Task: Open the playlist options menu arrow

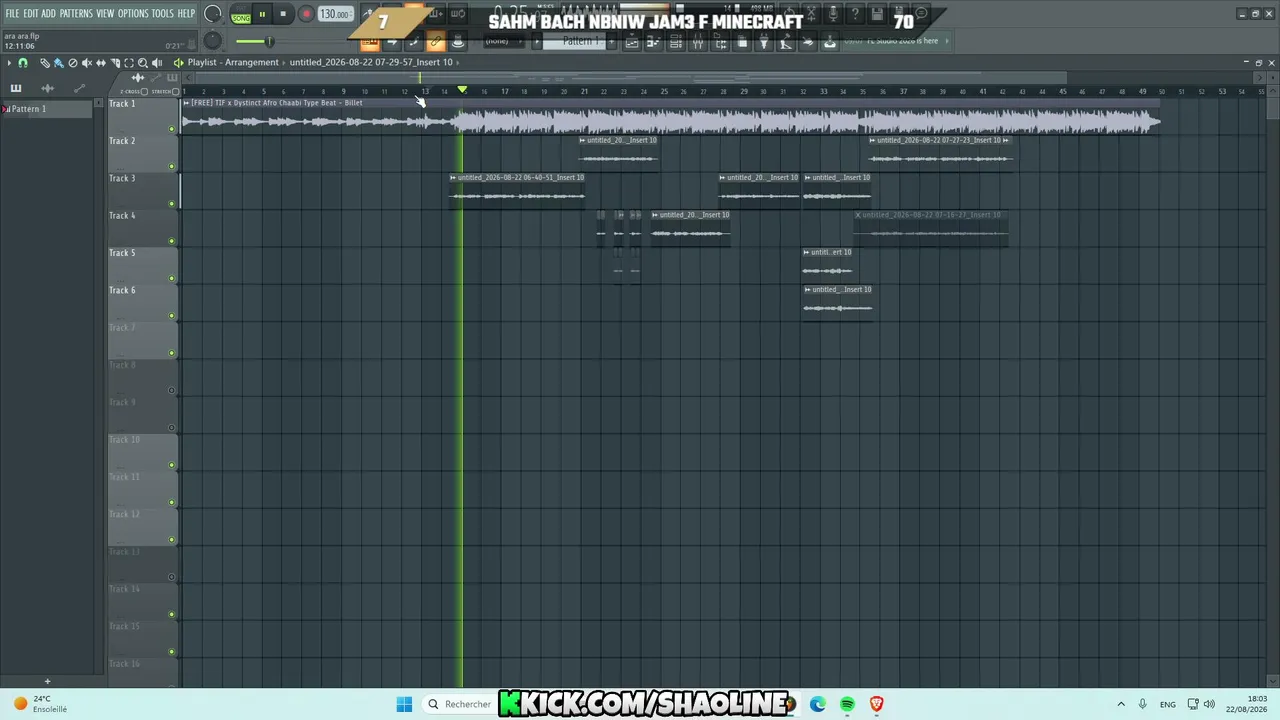Action: [x=9, y=63]
